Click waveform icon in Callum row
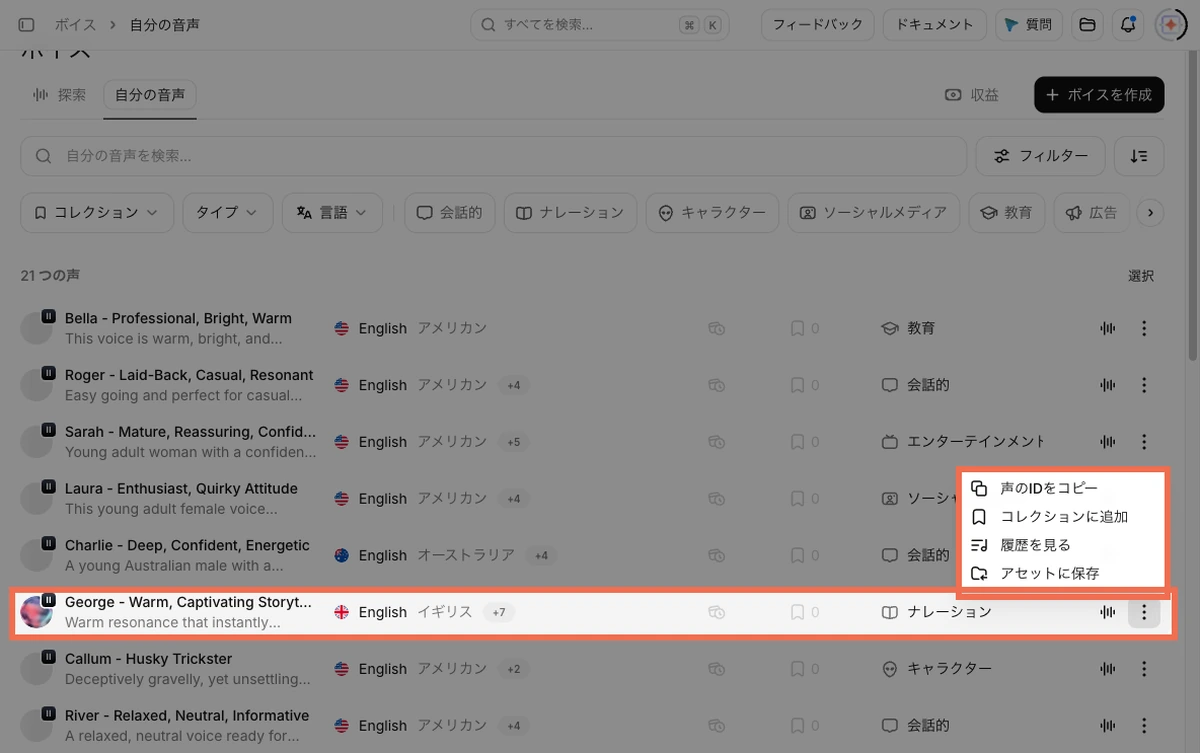Viewport: 1200px width, 753px height. point(1107,669)
